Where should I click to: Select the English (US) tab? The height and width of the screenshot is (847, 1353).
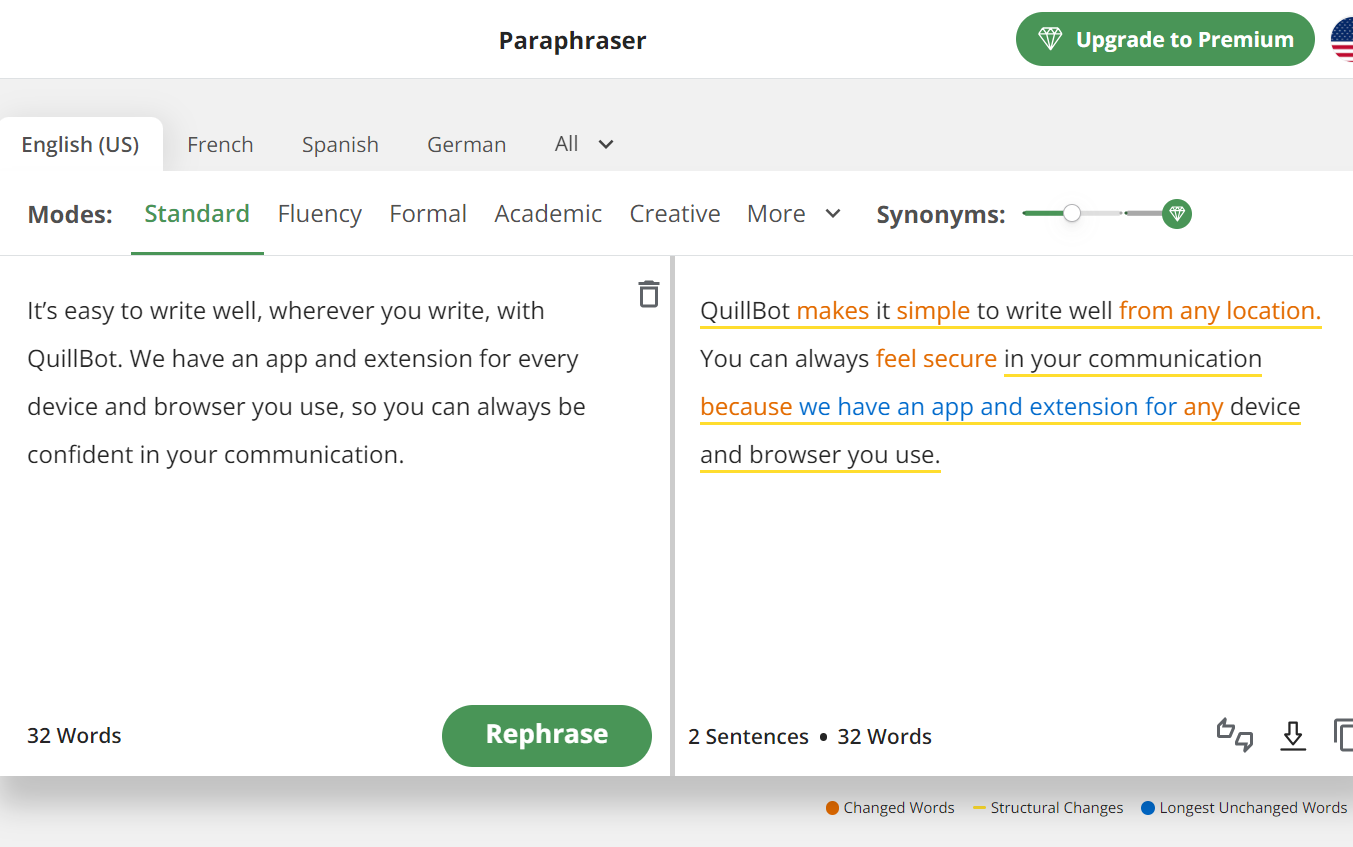pos(80,145)
